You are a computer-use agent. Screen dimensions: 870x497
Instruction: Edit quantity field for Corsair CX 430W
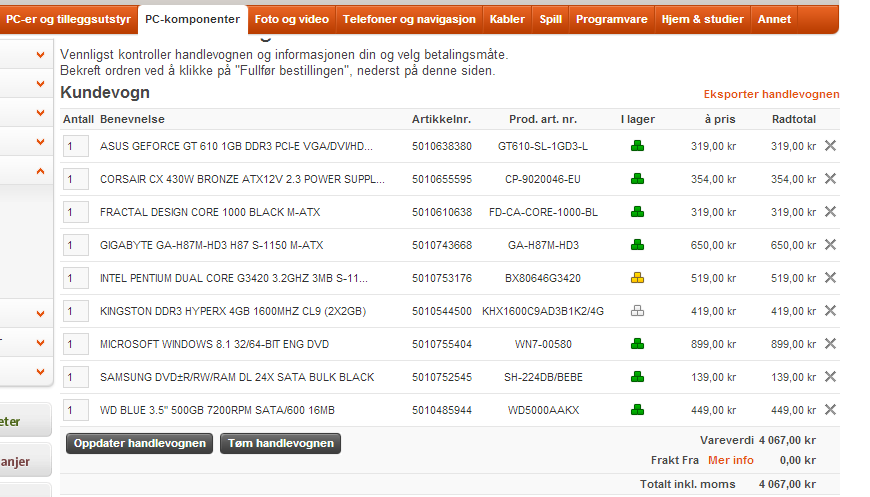tap(76, 179)
